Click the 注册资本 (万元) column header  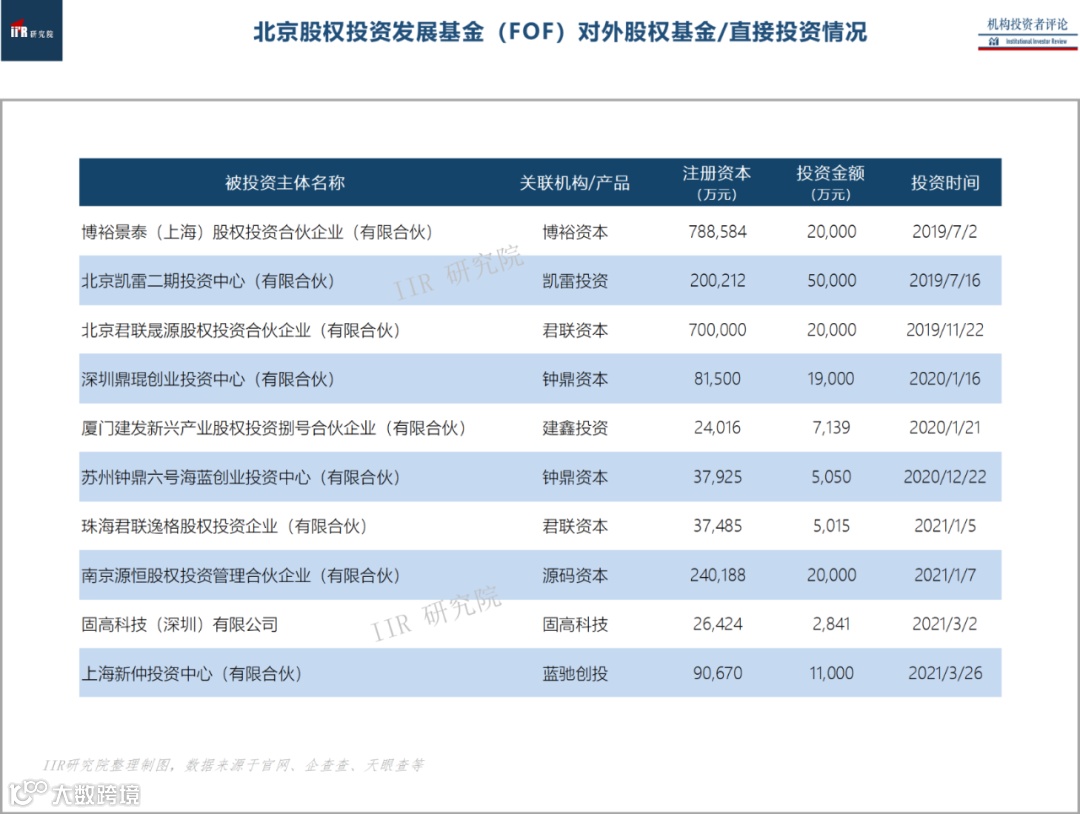(x=717, y=182)
